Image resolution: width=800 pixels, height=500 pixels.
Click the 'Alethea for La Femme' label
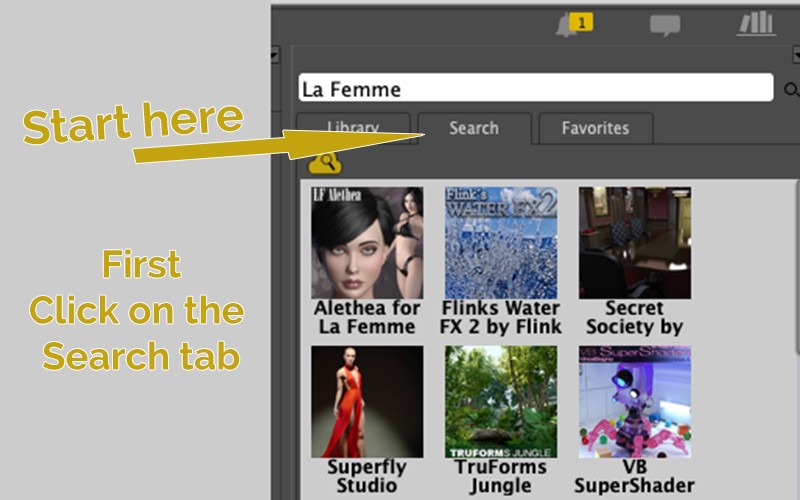coord(367,317)
